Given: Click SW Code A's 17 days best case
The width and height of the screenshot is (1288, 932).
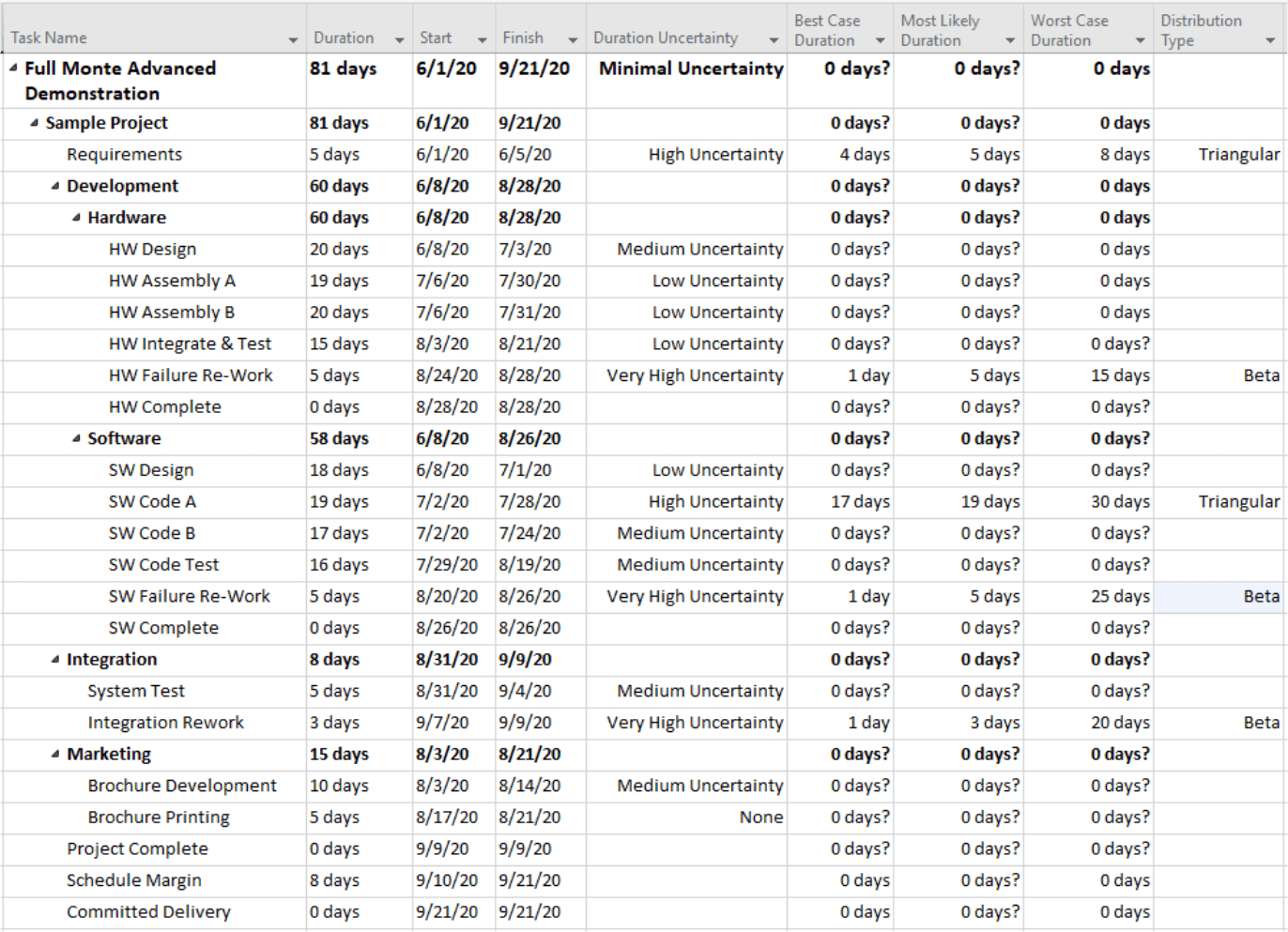Looking at the screenshot, I should (840, 502).
